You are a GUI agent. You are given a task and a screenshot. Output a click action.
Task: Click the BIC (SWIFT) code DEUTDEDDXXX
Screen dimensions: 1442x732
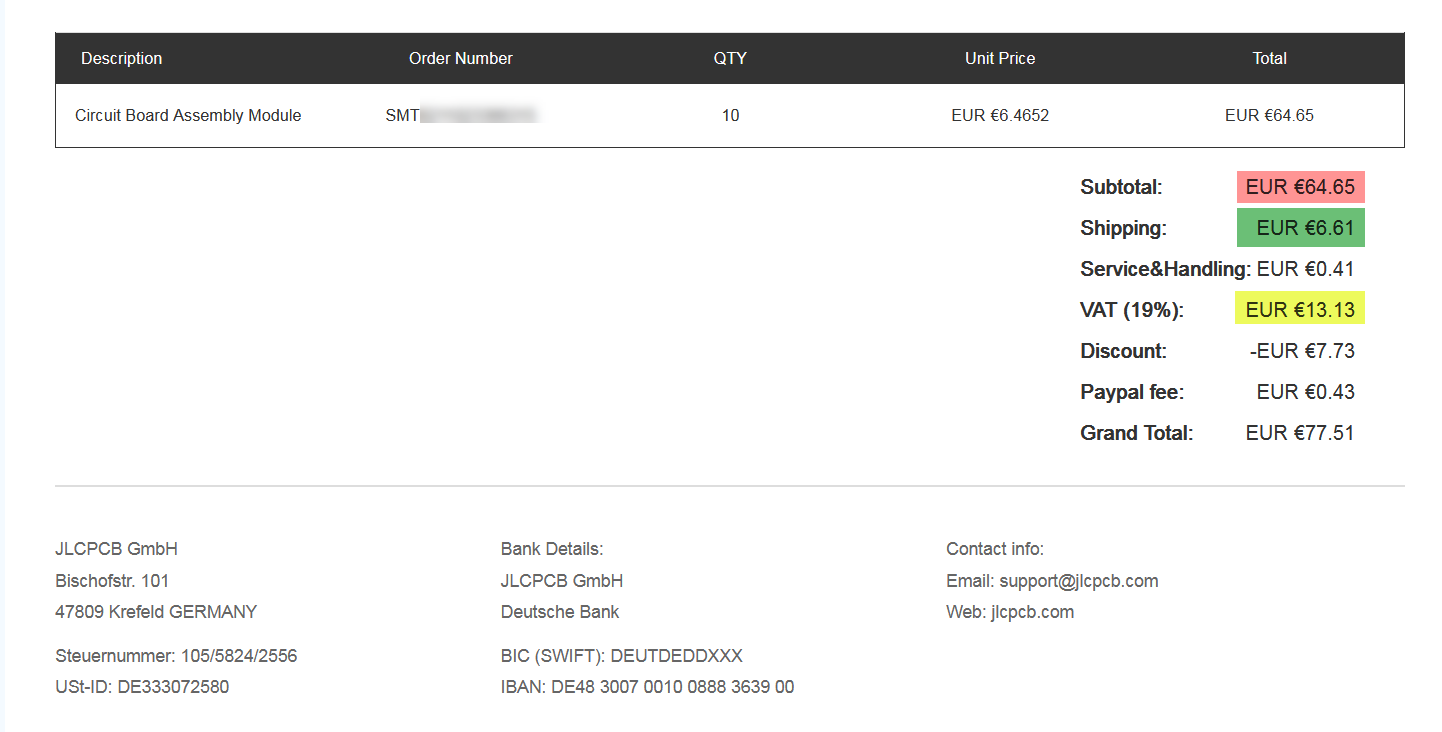tap(676, 656)
